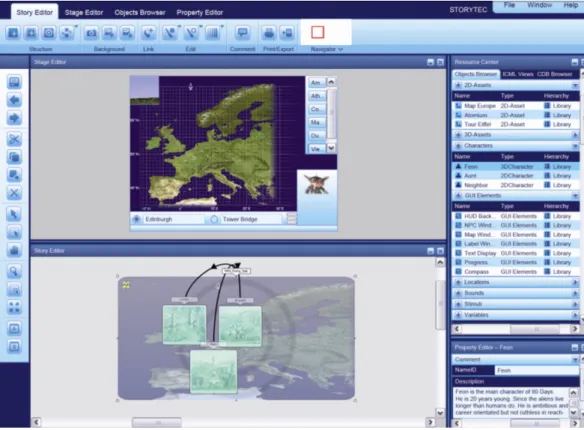Click the Copy icon in left sidebar
The height and width of the screenshot is (430, 584).
[x=14, y=157]
